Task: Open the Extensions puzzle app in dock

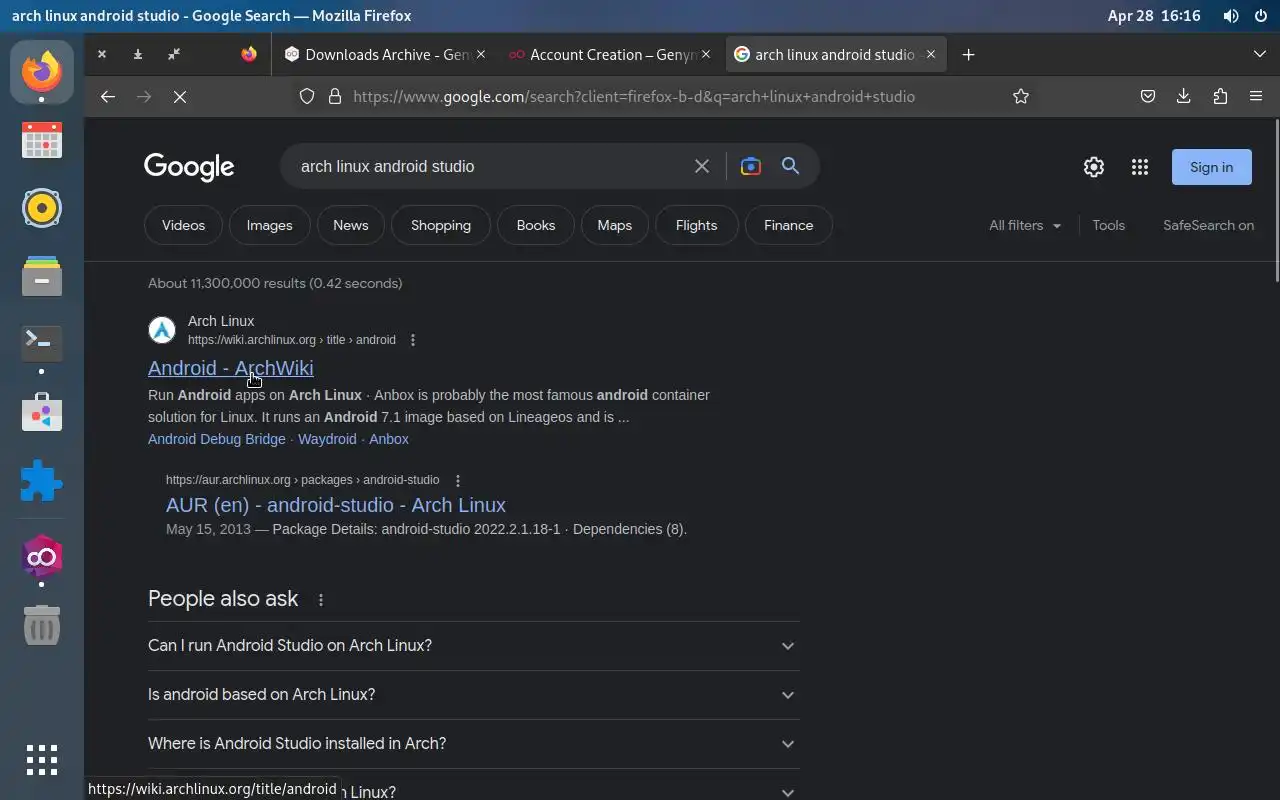Action: click(x=42, y=481)
